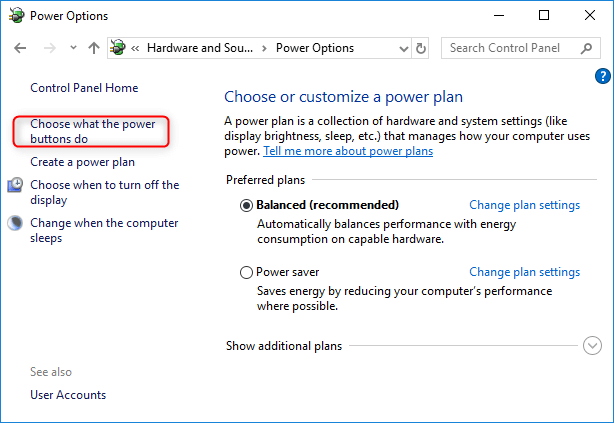
Task: Click the search magnifier icon
Action: (583, 48)
